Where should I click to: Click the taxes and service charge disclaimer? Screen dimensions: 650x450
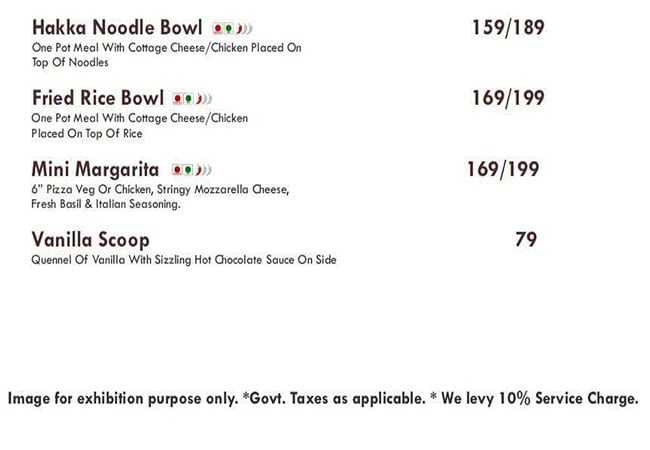tap(322, 399)
